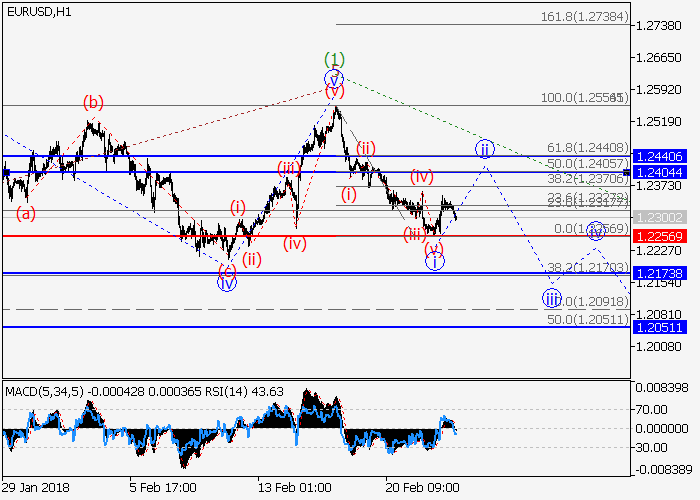Screen dimensions: 700x500
Task: Click the 1.26650 price axis label
Action: pyautogui.click(x=659, y=58)
